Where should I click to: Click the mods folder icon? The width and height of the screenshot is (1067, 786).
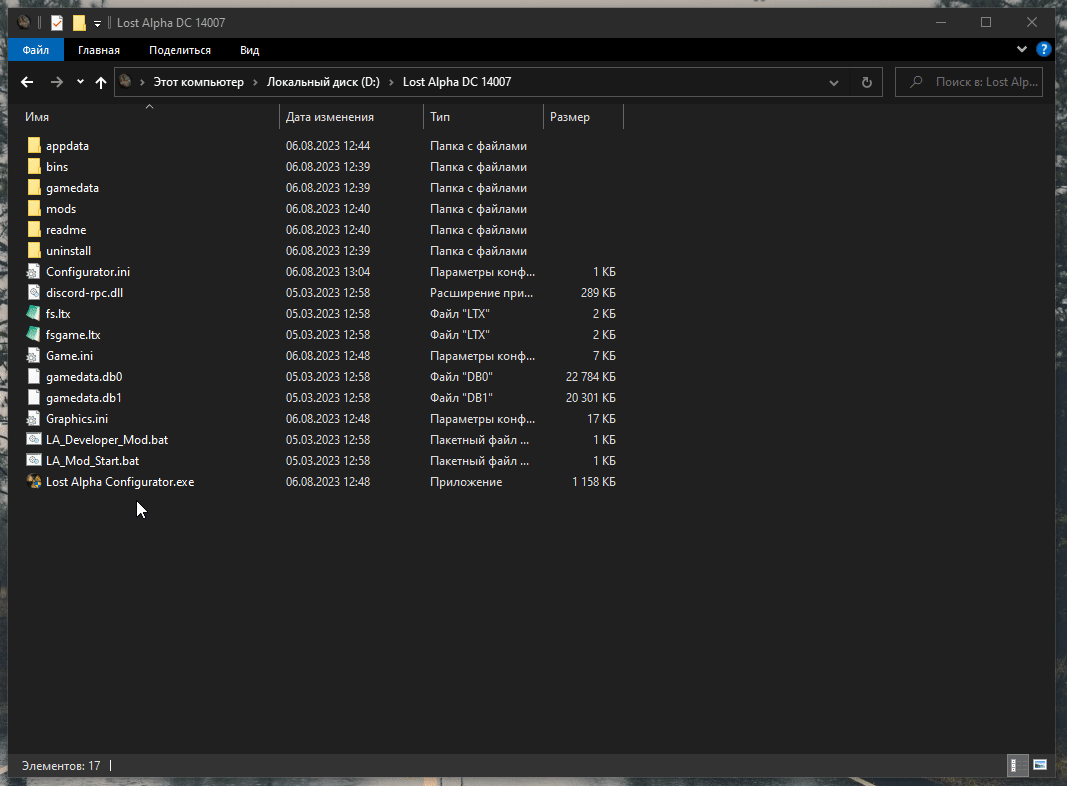click(x=34, y=209)
